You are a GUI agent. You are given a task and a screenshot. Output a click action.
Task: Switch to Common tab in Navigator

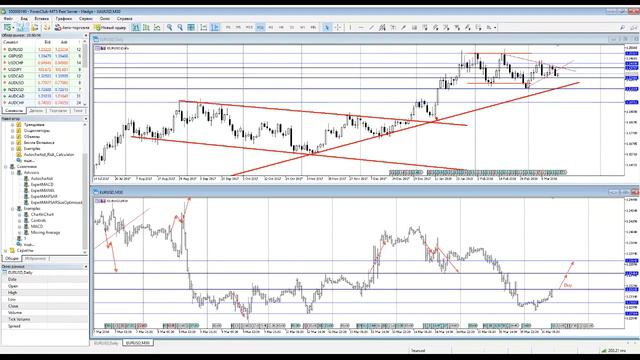(x=12, y=258)
